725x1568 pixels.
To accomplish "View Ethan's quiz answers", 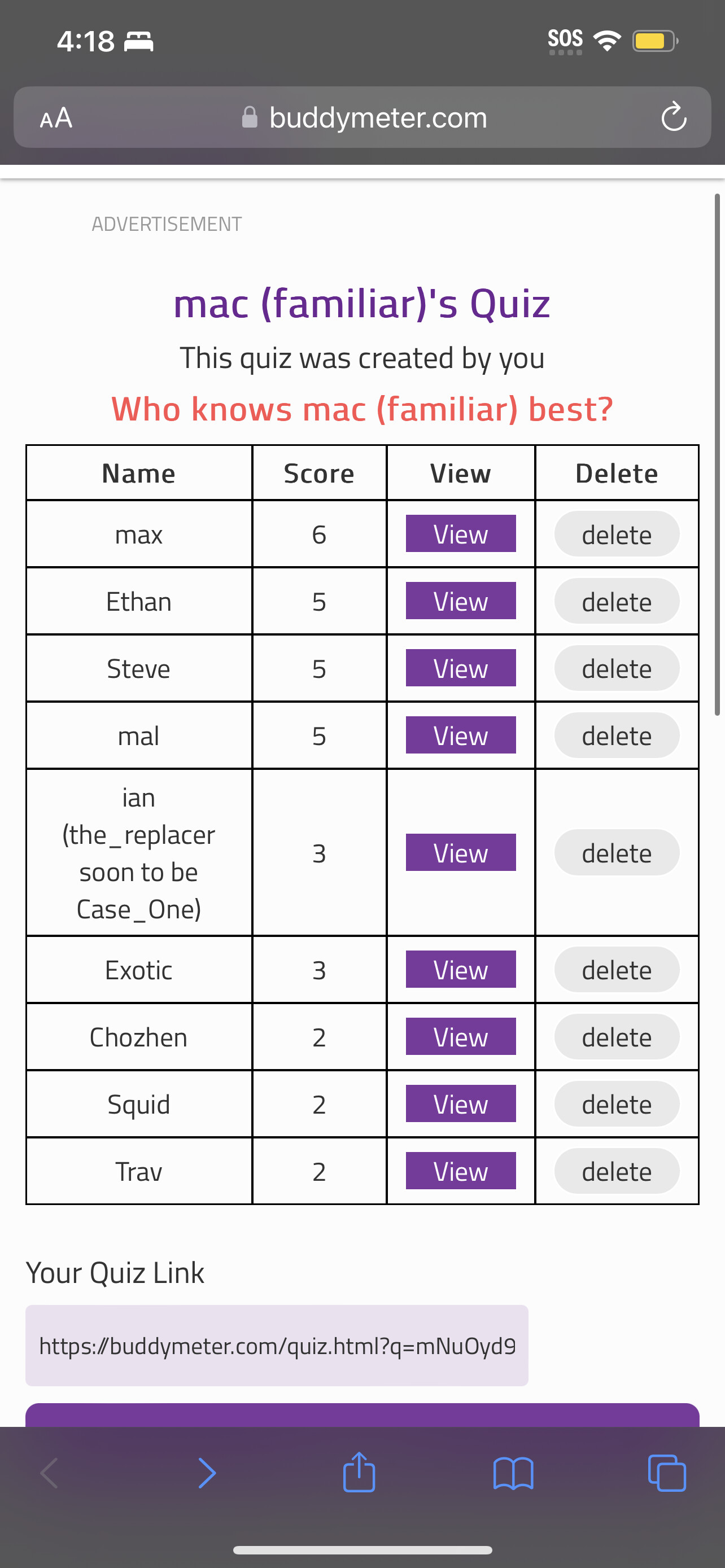I will 460,601.
